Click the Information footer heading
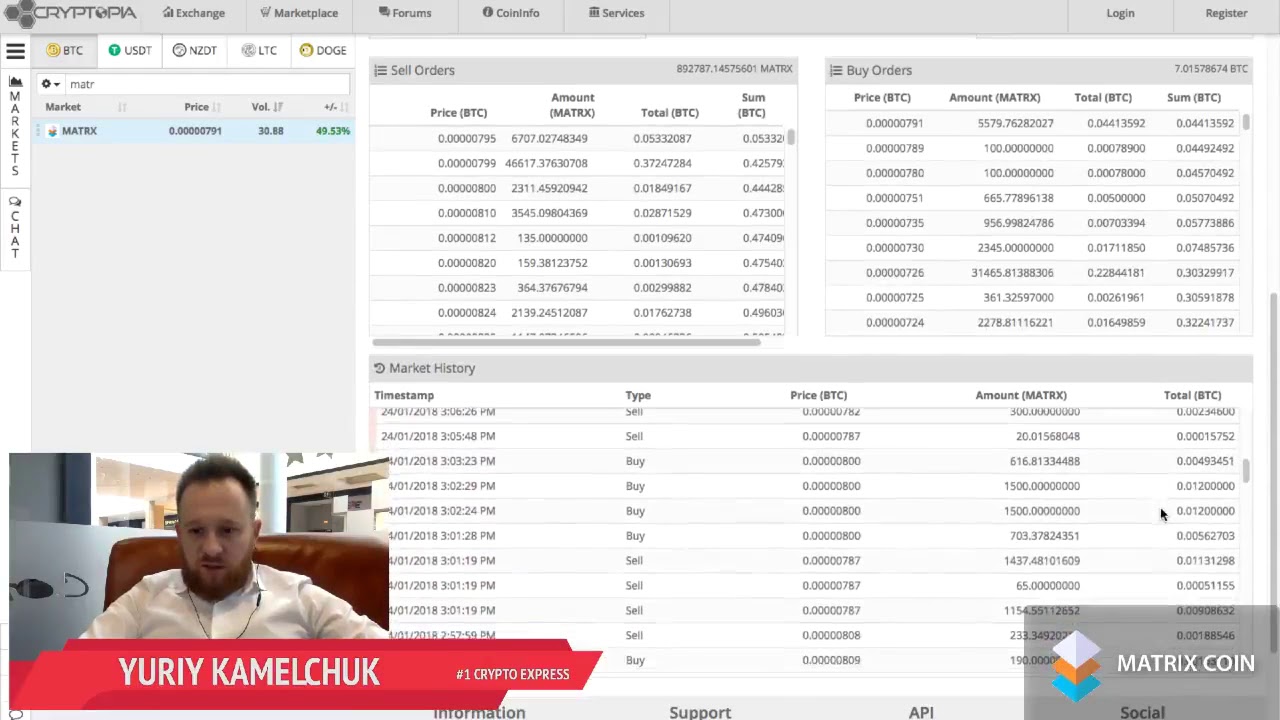The width and height of the screenshot is (1280, 720). [479, 712]
